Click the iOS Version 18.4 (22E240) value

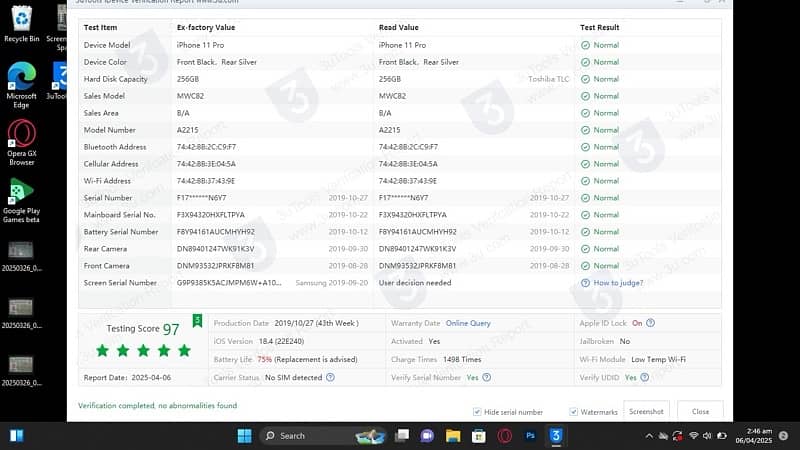(x=281, y=341)
